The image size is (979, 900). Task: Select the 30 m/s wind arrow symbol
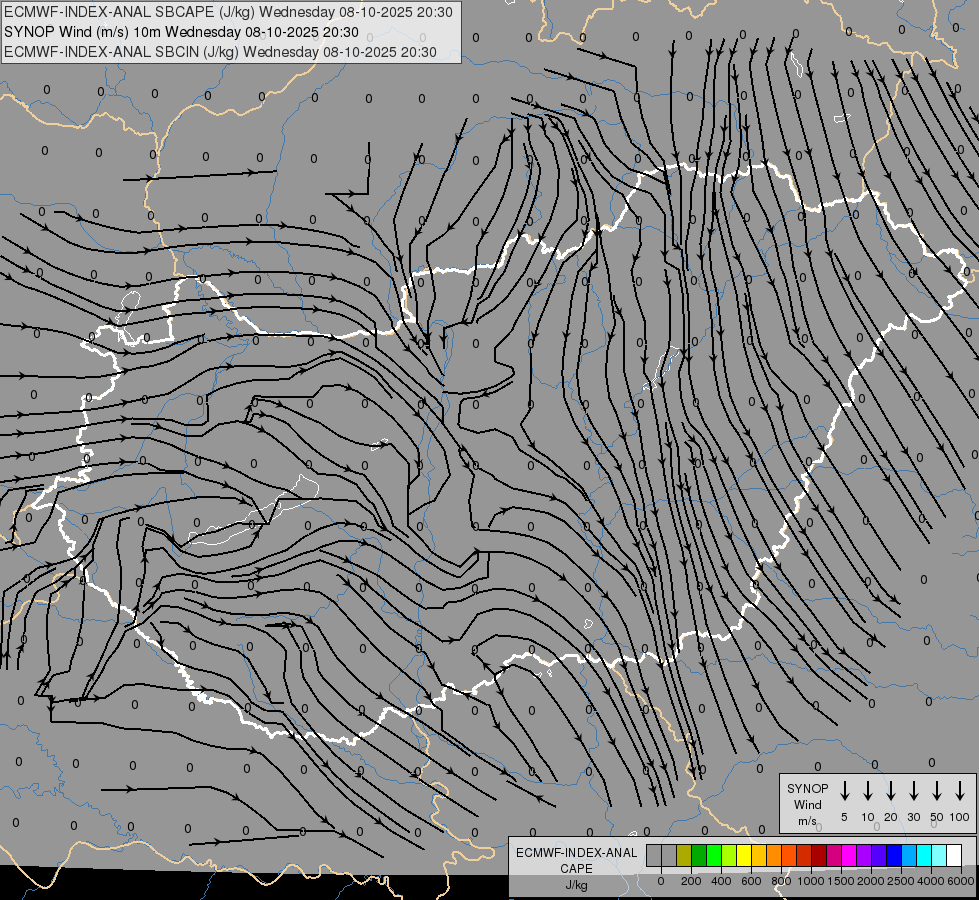pyautogui.click(x=914, y=791)
